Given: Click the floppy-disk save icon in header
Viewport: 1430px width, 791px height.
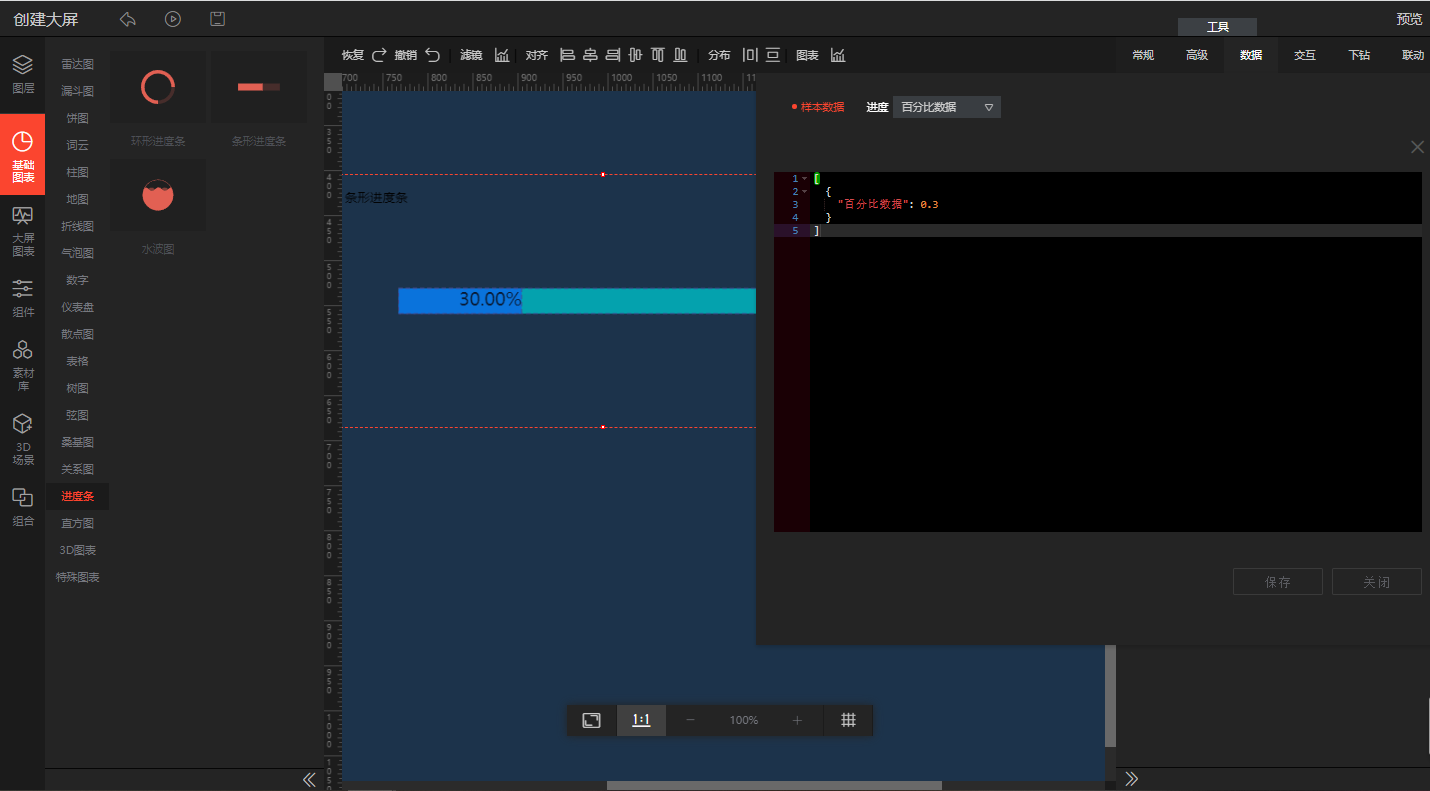Looking at the screenshot, I should pyautogui.click(x=217, y=19).
